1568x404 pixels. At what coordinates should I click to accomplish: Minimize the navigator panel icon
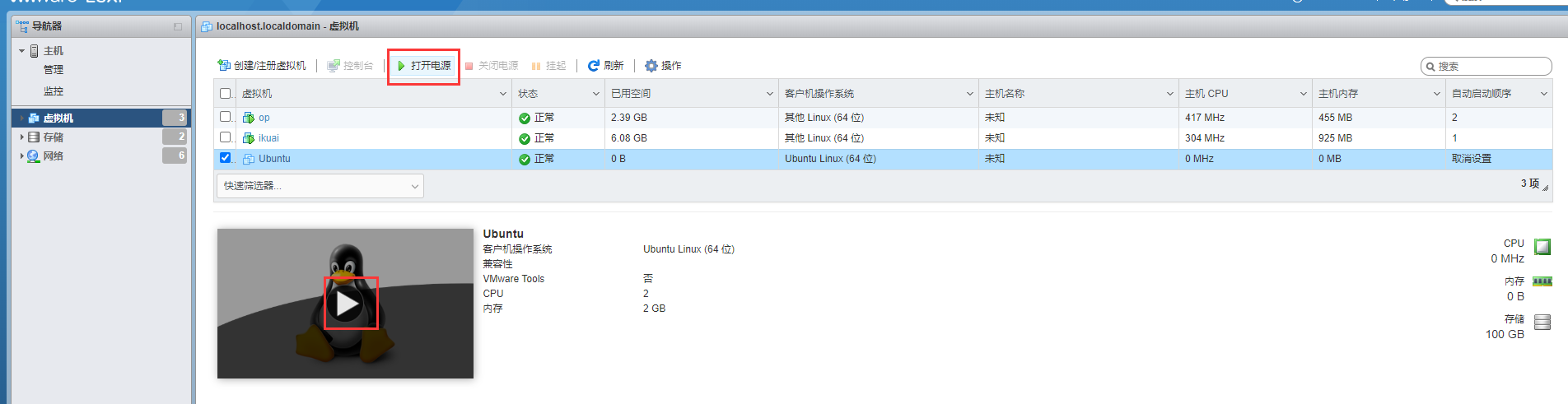pos(178,27)
